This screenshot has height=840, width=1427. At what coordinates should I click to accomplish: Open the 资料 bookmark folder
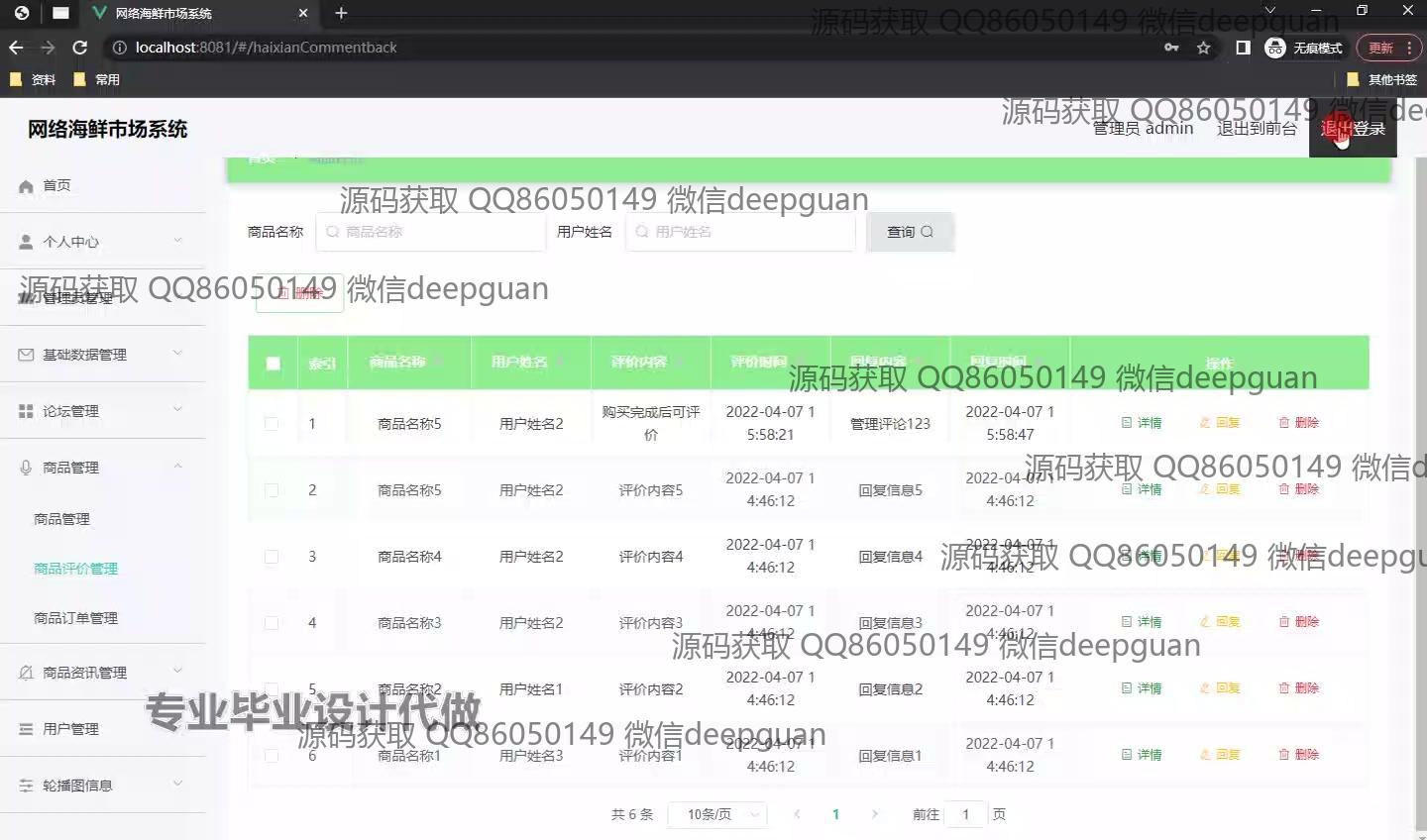pos(34,80)
